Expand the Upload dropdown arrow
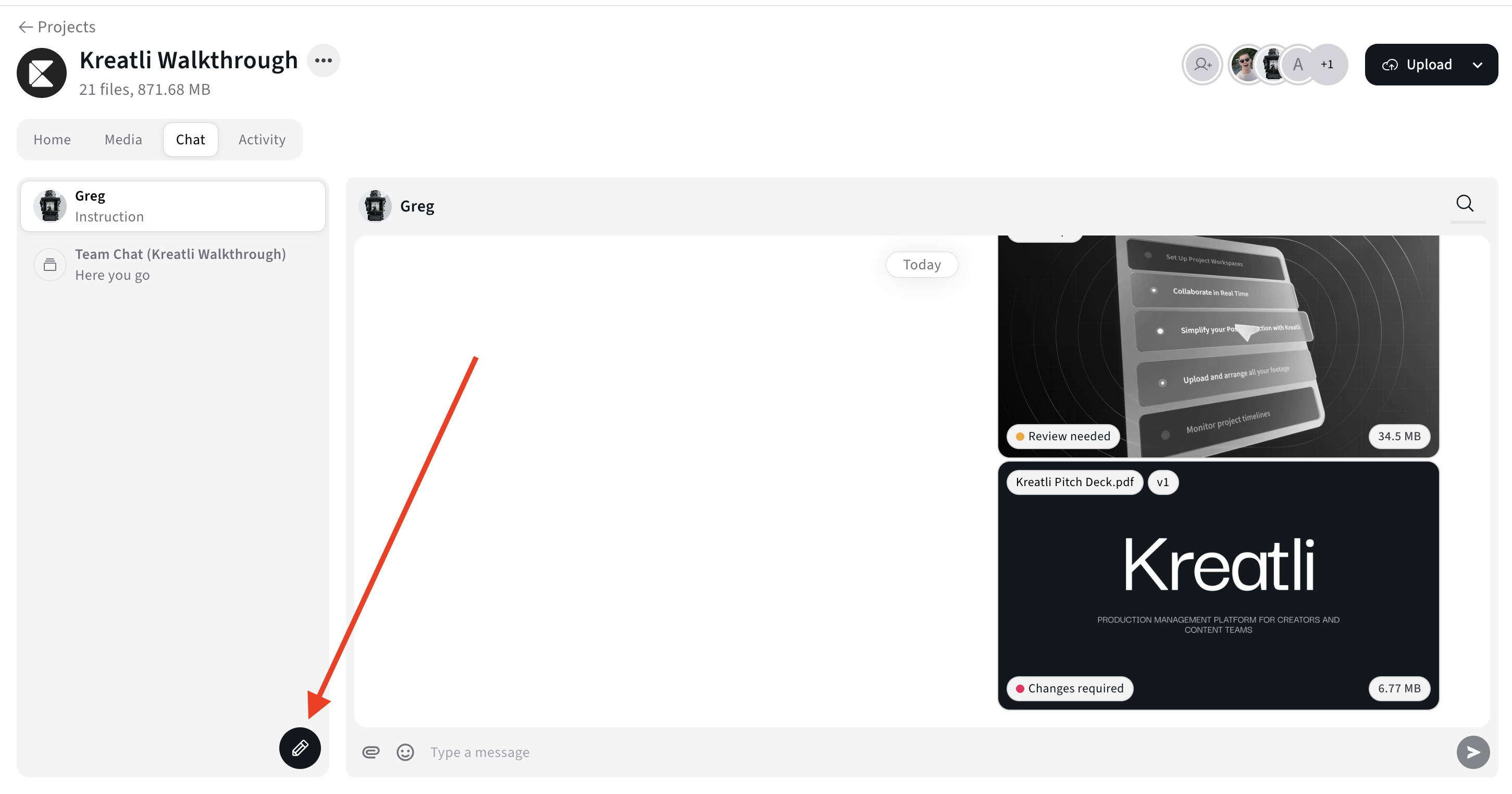Screen dimensions: 1512x794 coord(1478,65)
